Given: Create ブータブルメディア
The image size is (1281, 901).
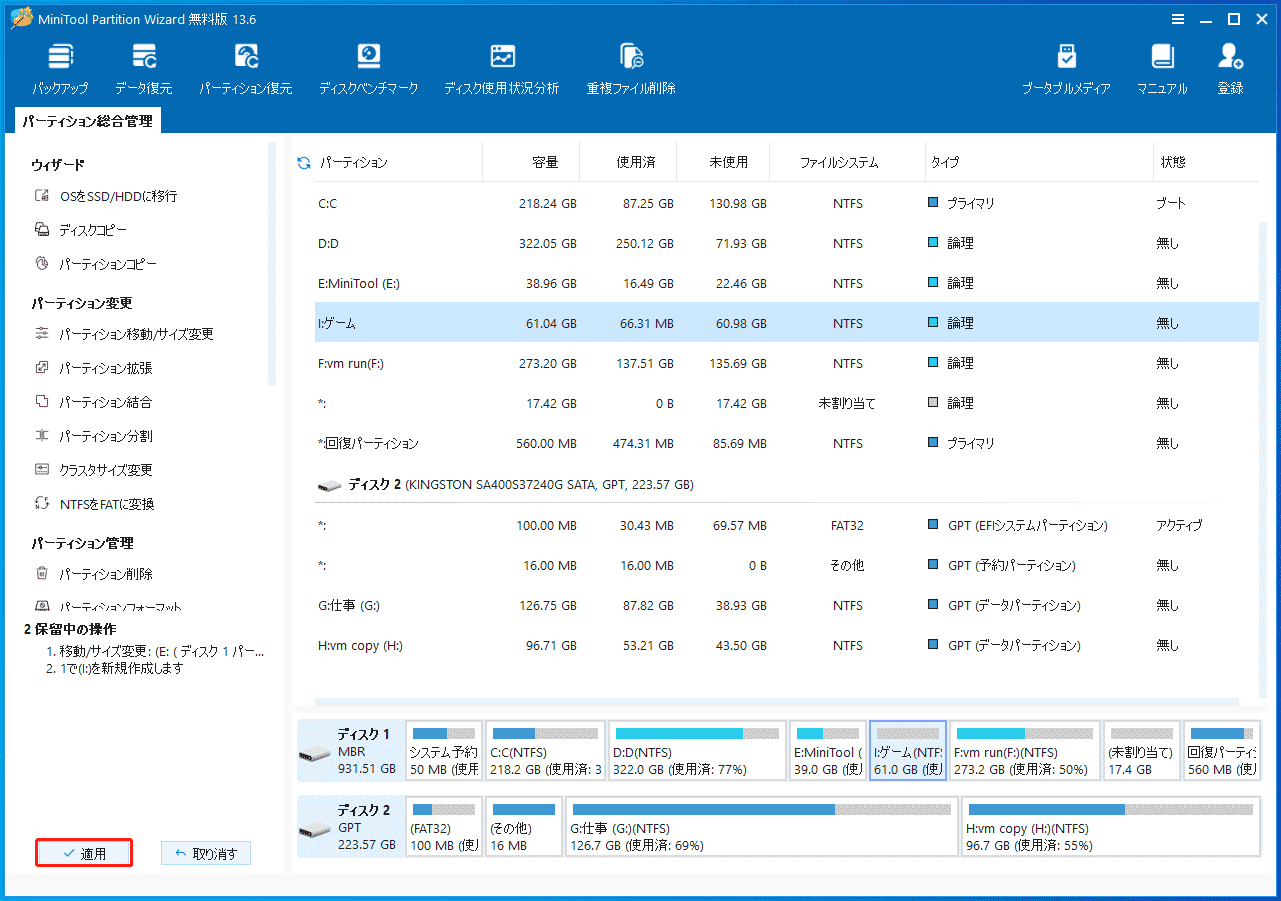Looking at the screenshot, I should click(1066, 69).
